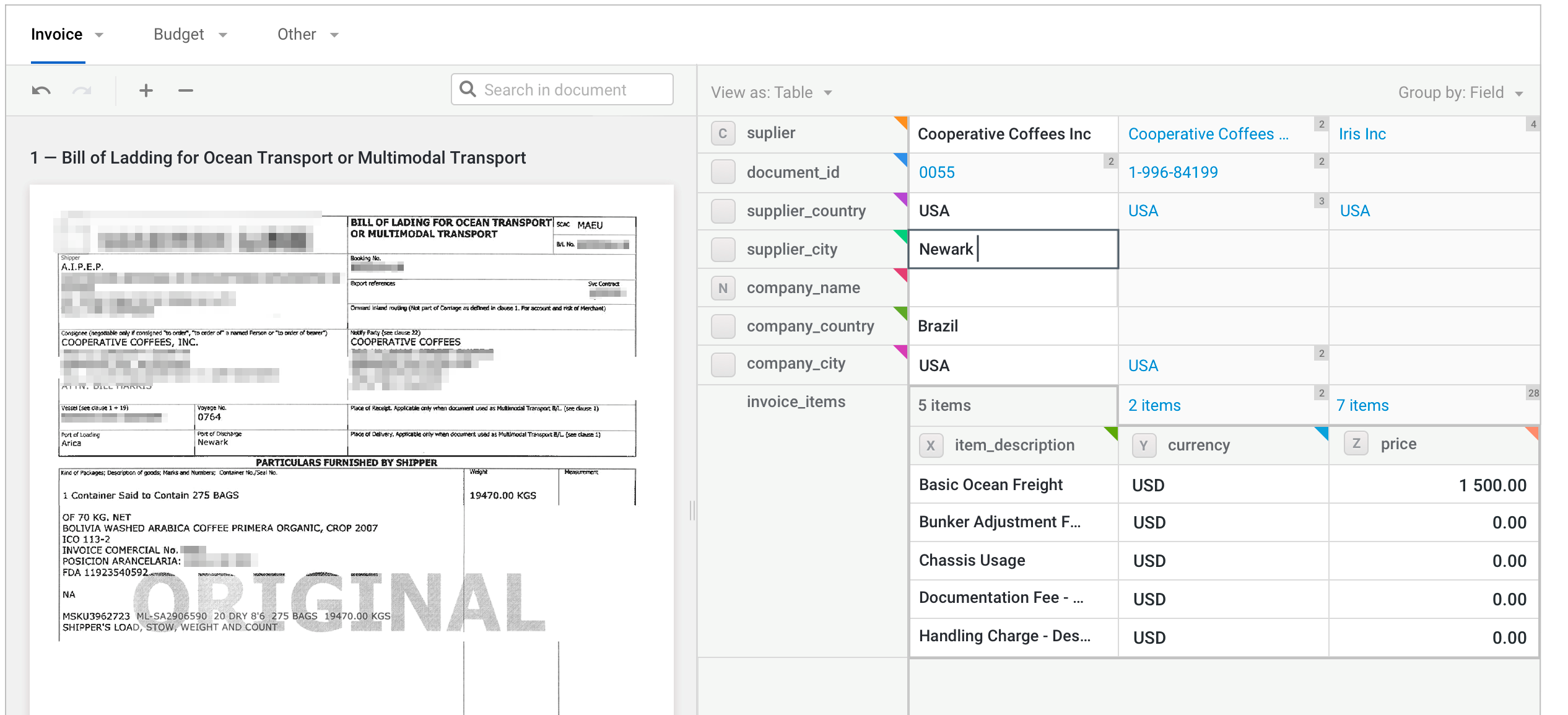Click the bill of lading document preview
This screenshot has height=715, width=1568.
coord(351,449)
